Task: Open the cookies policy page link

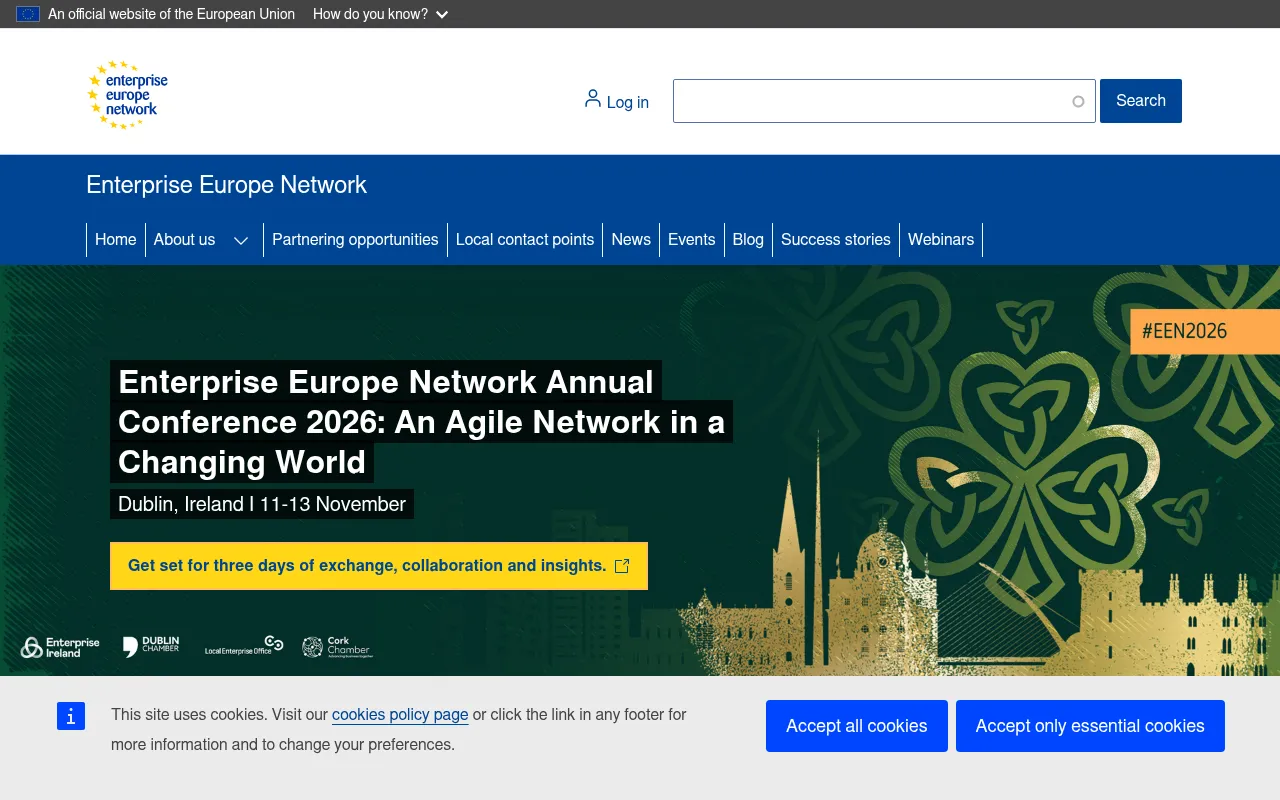Action: pos(400,714)
